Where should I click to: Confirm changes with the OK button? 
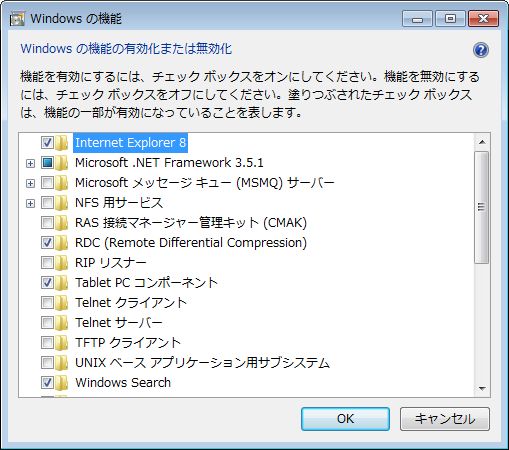(345, 419)
